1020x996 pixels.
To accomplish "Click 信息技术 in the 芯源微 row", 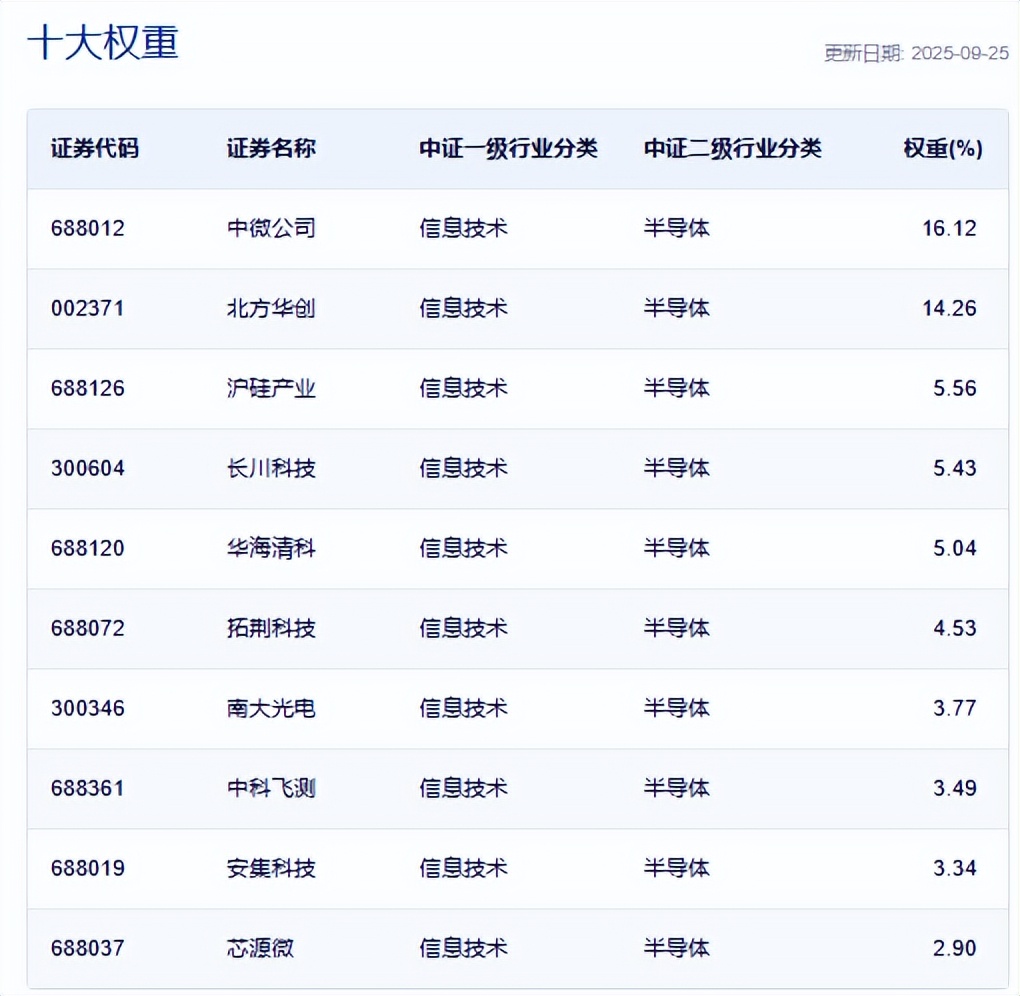I will tap(463, 949).
